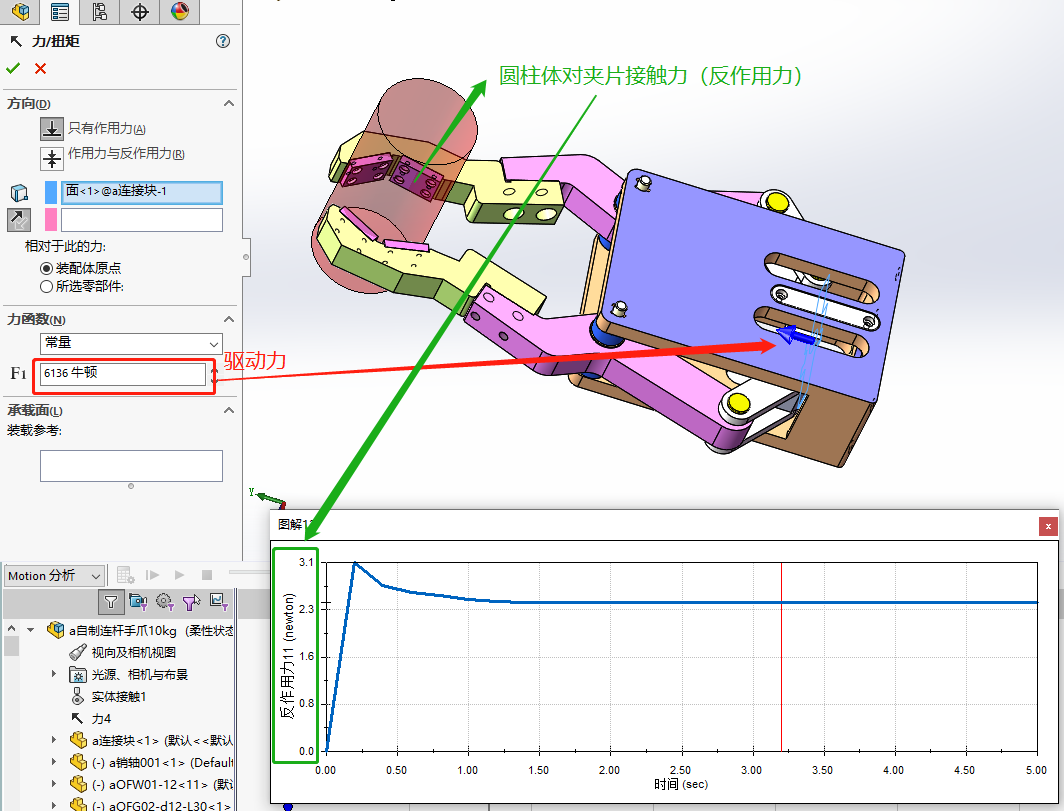The image size is (1064, 811).
Task: Collapse the 承载面 bearing face section
Action: pyautogui.click(x=229, y=411)
